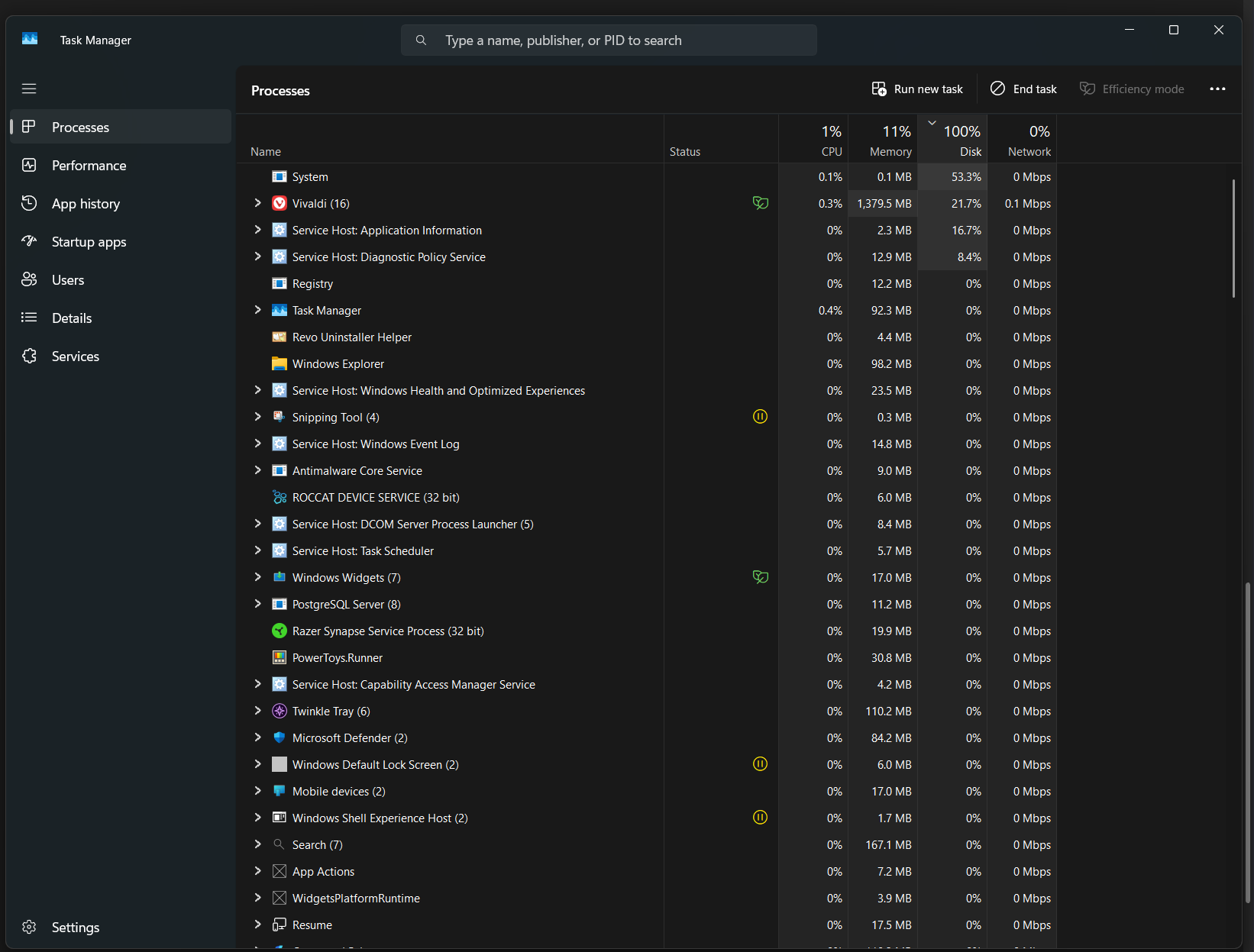Open the Processes page in sidebar

(x=121, y=127)
